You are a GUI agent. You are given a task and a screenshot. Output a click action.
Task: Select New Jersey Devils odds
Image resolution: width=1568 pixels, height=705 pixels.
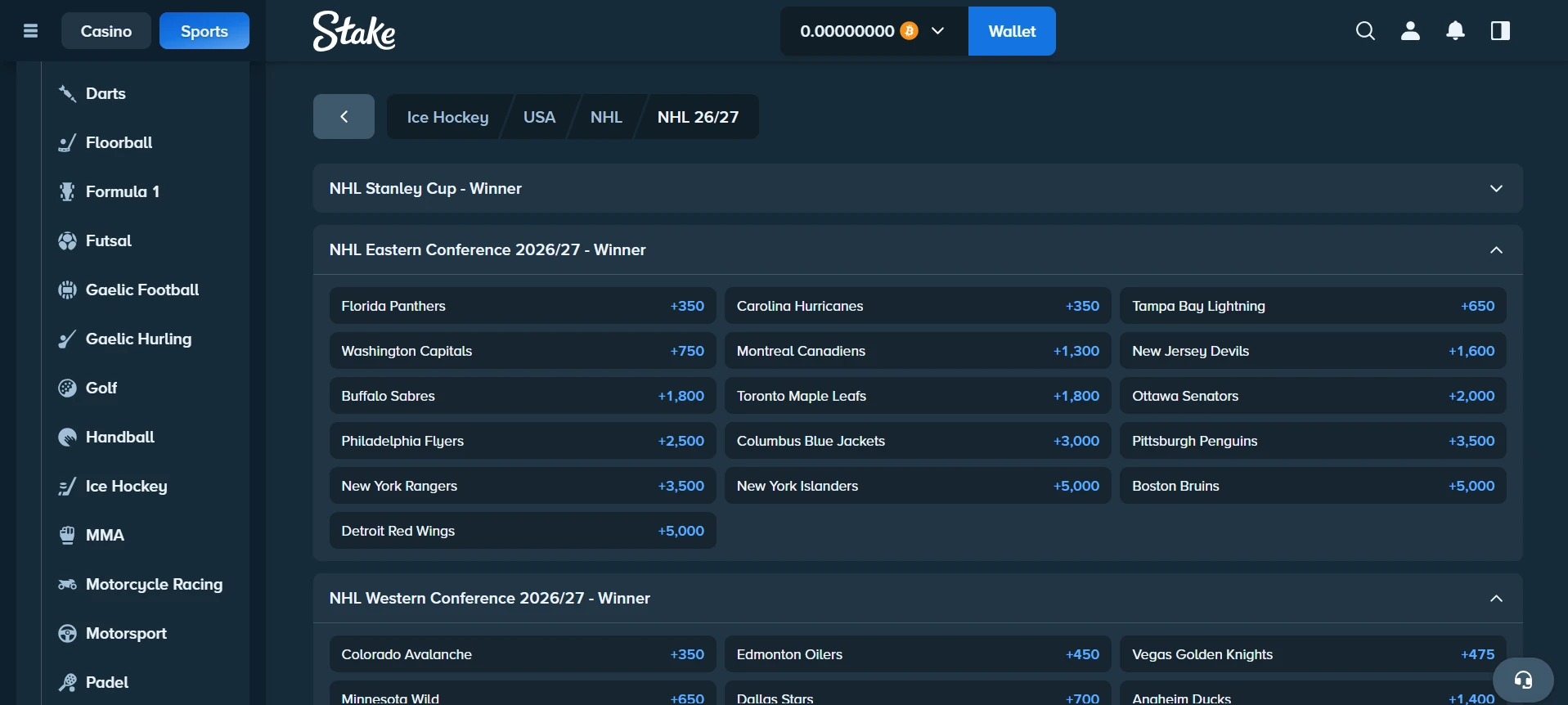1313,351
